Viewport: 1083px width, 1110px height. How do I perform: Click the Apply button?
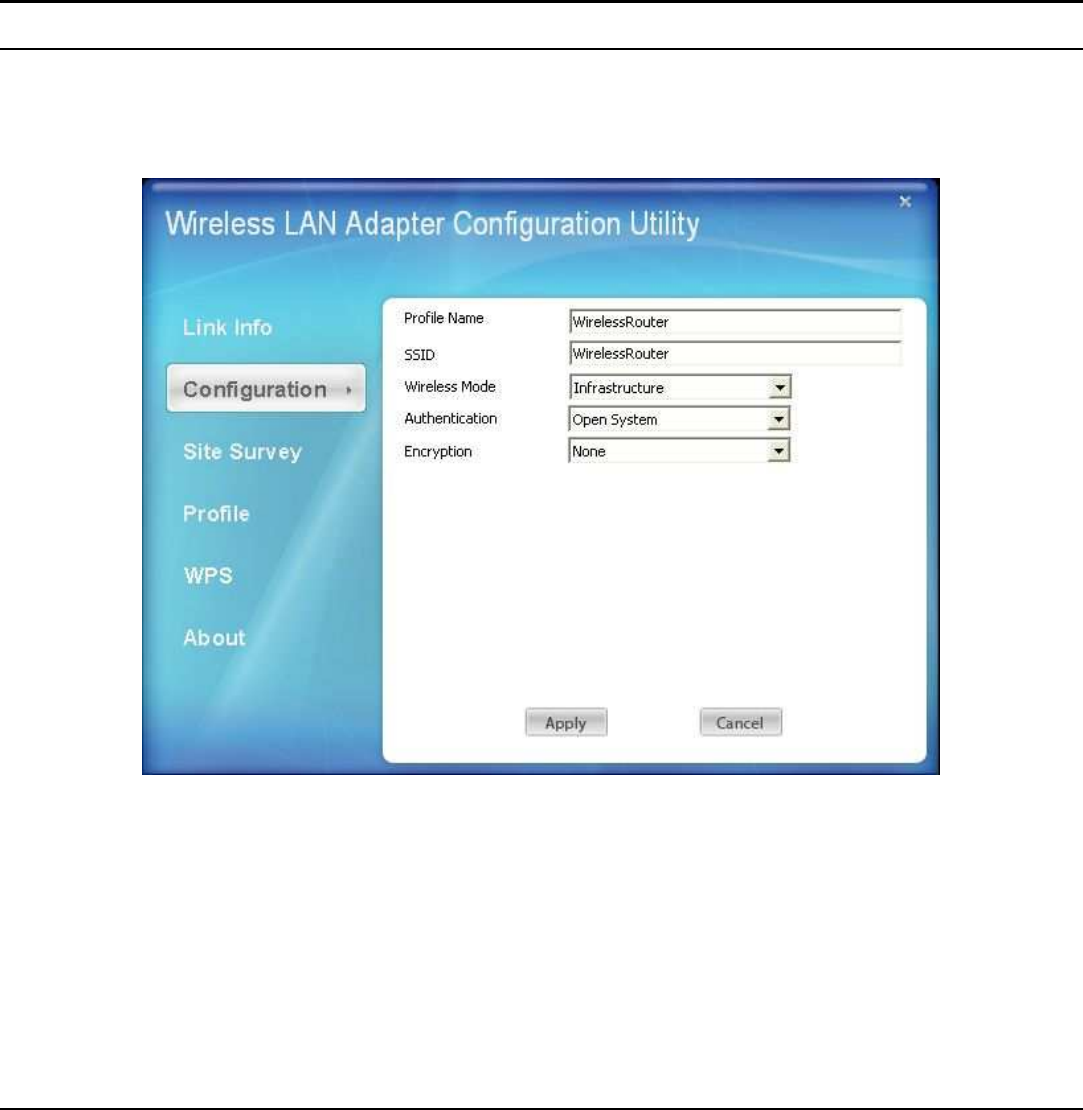point(566,723)
